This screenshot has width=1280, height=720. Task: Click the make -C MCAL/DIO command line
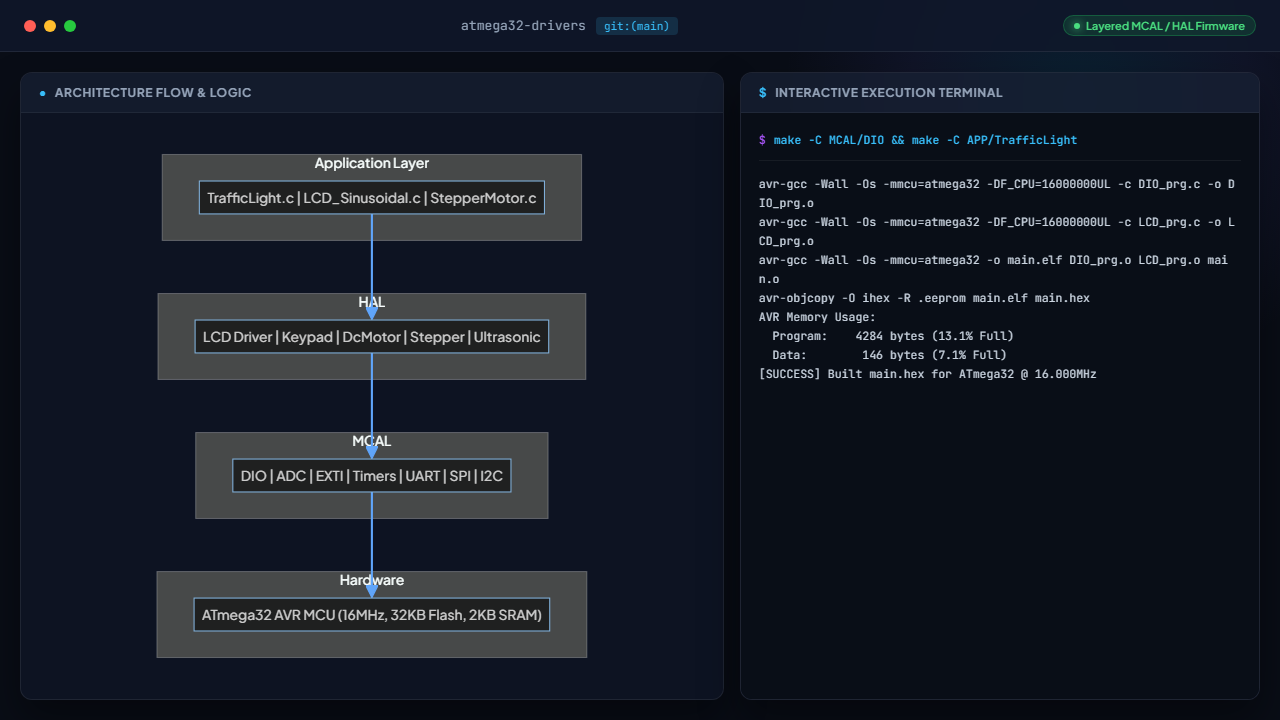(918, 140)
